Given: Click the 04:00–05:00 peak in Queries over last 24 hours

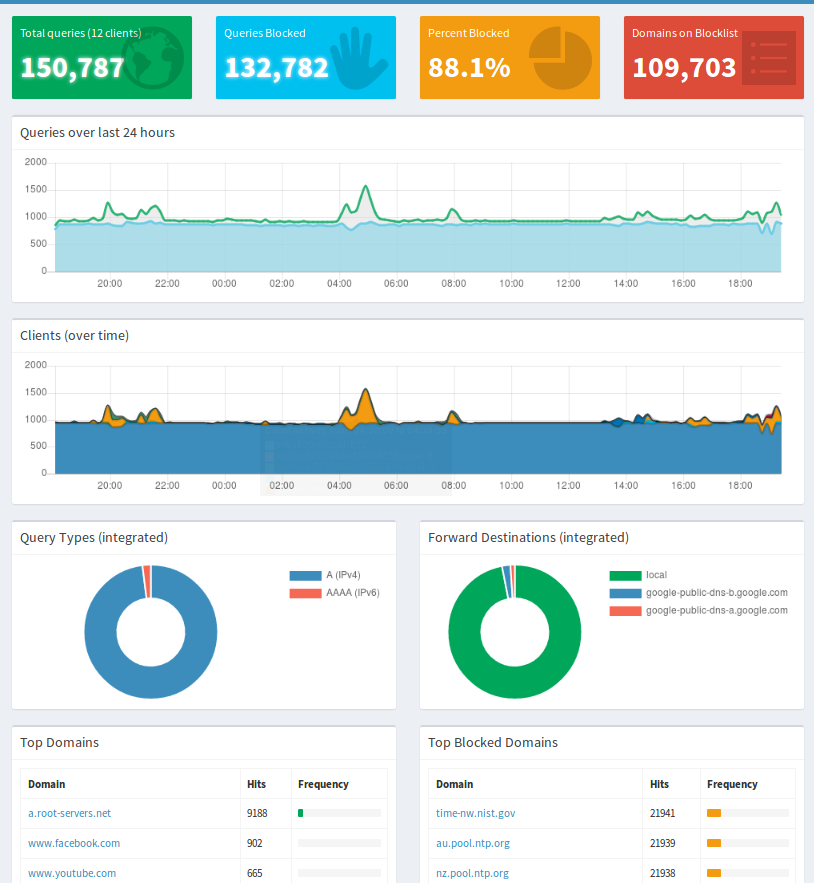Looking at the screenshot, I should coord(366,188).
